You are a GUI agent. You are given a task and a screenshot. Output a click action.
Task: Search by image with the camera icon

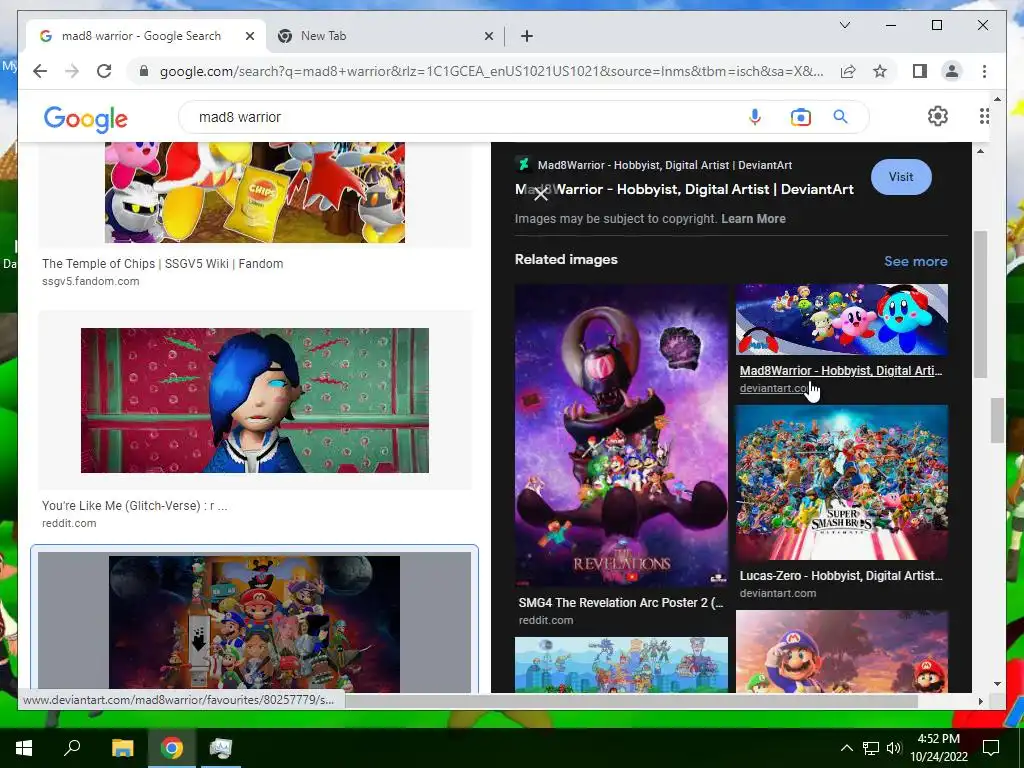pos(800,117)
